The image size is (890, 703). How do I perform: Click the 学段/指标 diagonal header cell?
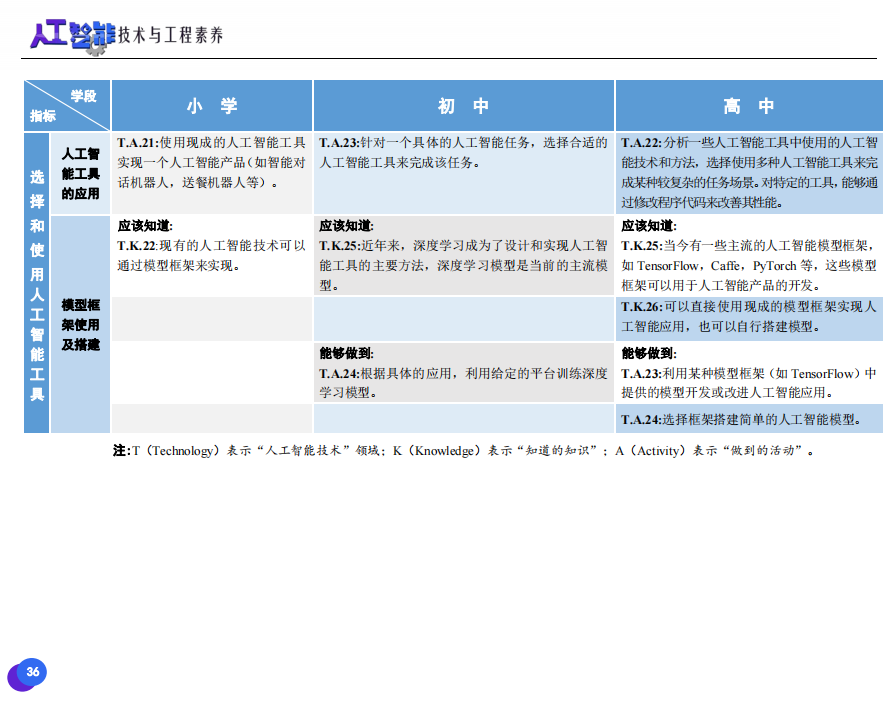pyautogui.click(x=66, y=106)
